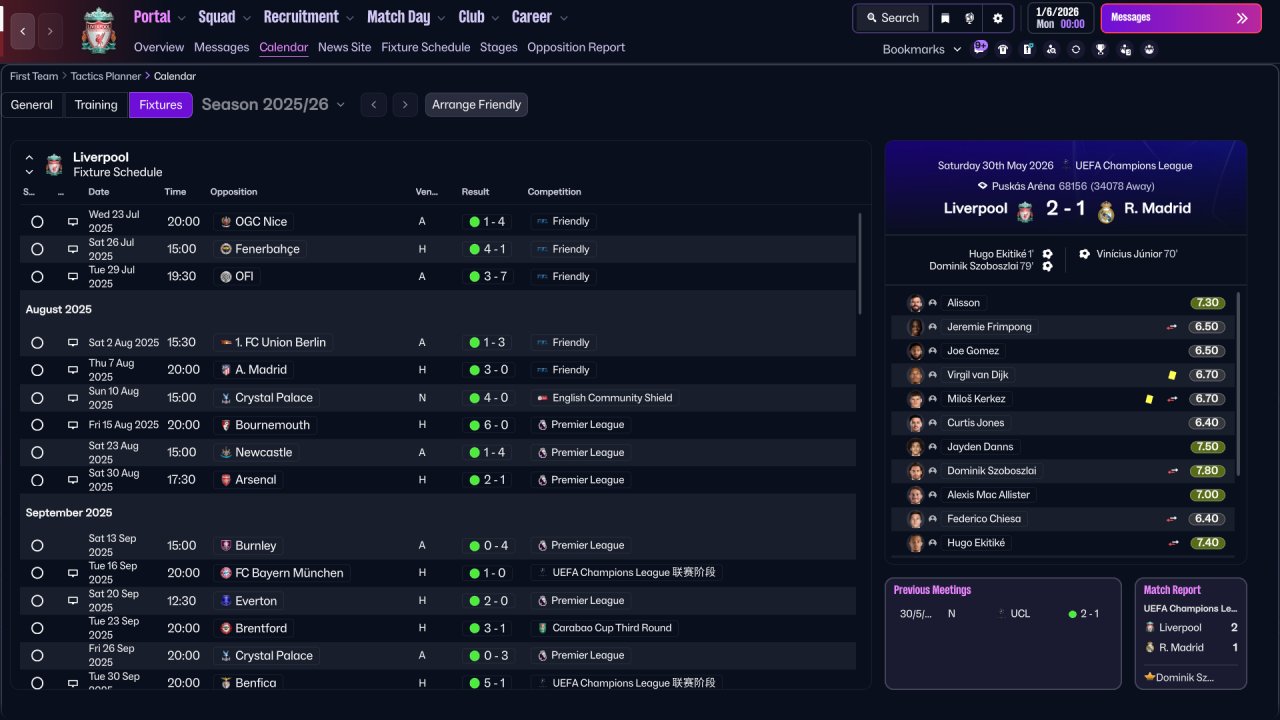This screenshot has width=1280, height=720.
Task: Click the circular refresh bookmark icon
Action: coord(1076,49)
